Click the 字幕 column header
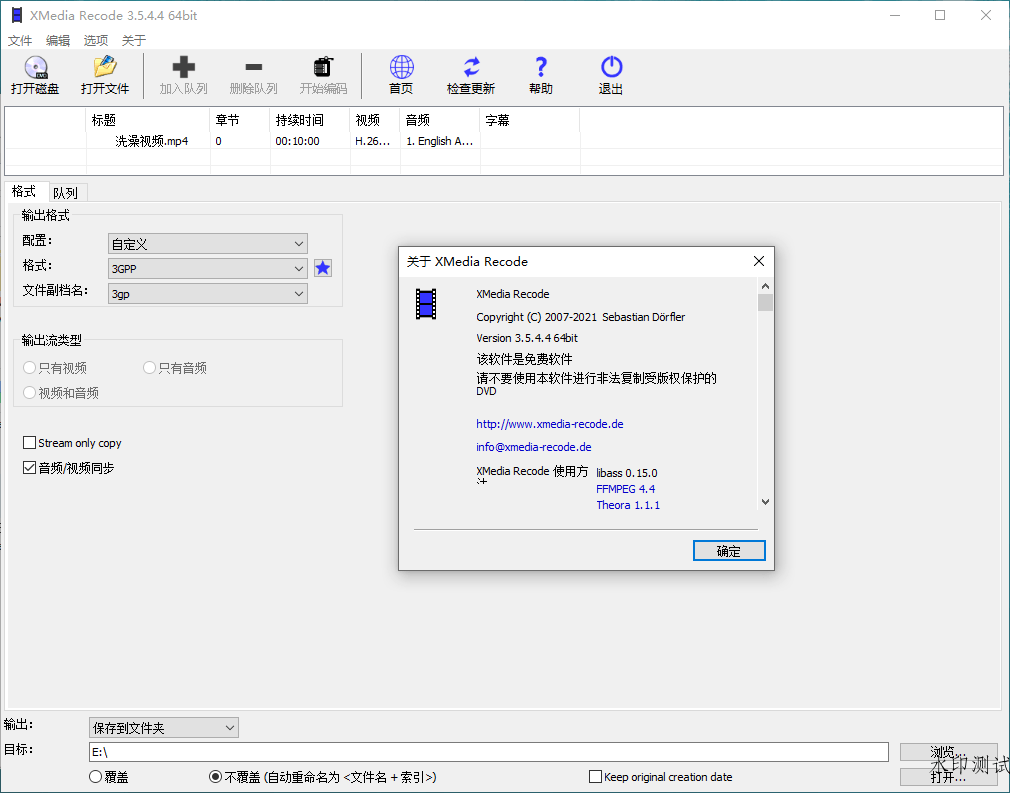 [529, 120]
